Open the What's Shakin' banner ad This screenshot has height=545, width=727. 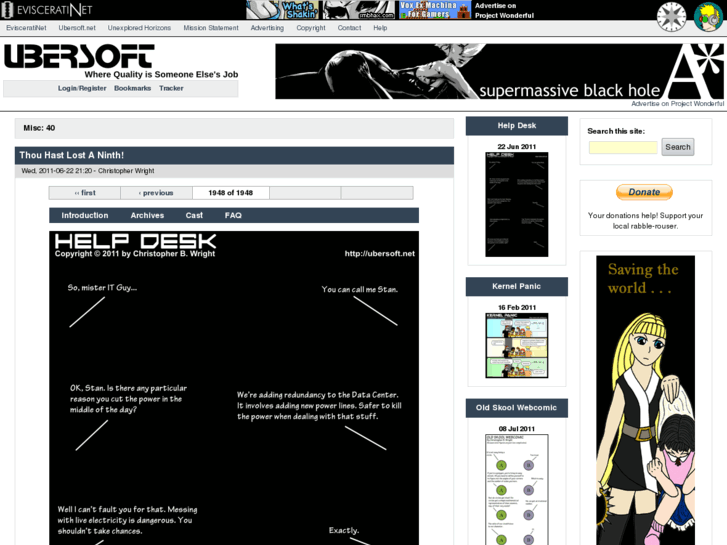282,10
